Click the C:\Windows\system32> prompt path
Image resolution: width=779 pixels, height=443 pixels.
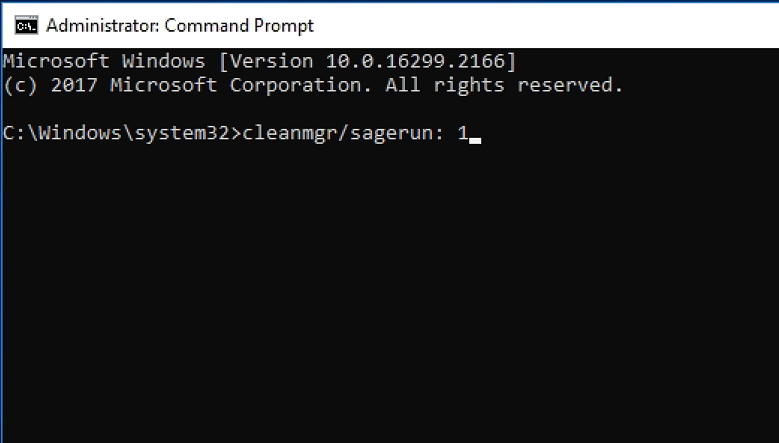tap(120, 133)
